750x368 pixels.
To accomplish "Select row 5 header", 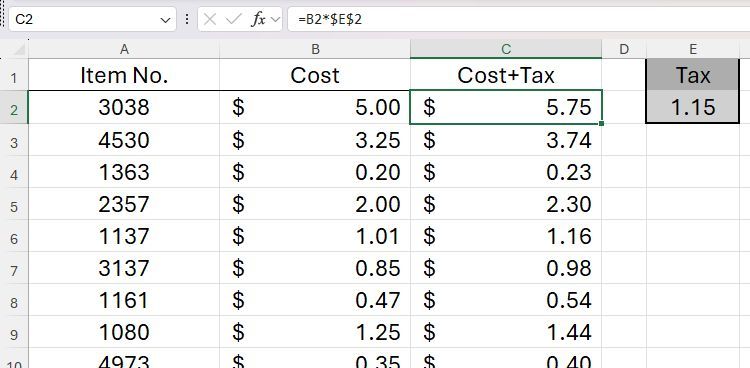I will click(14, 206).
